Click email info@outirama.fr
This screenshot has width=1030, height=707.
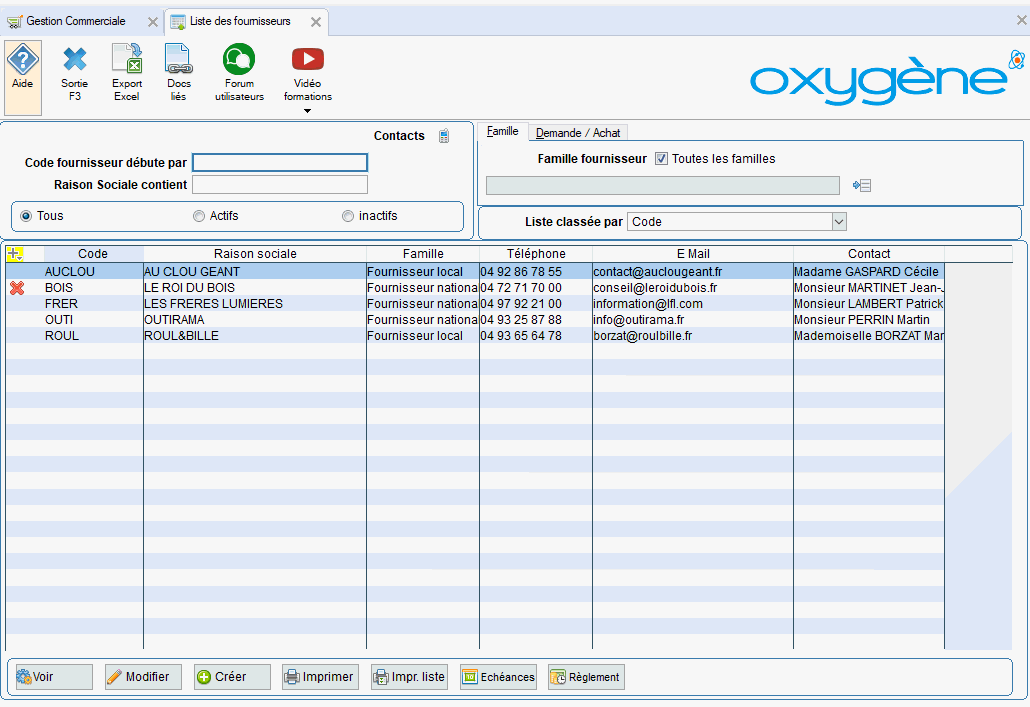click(638, 320)
